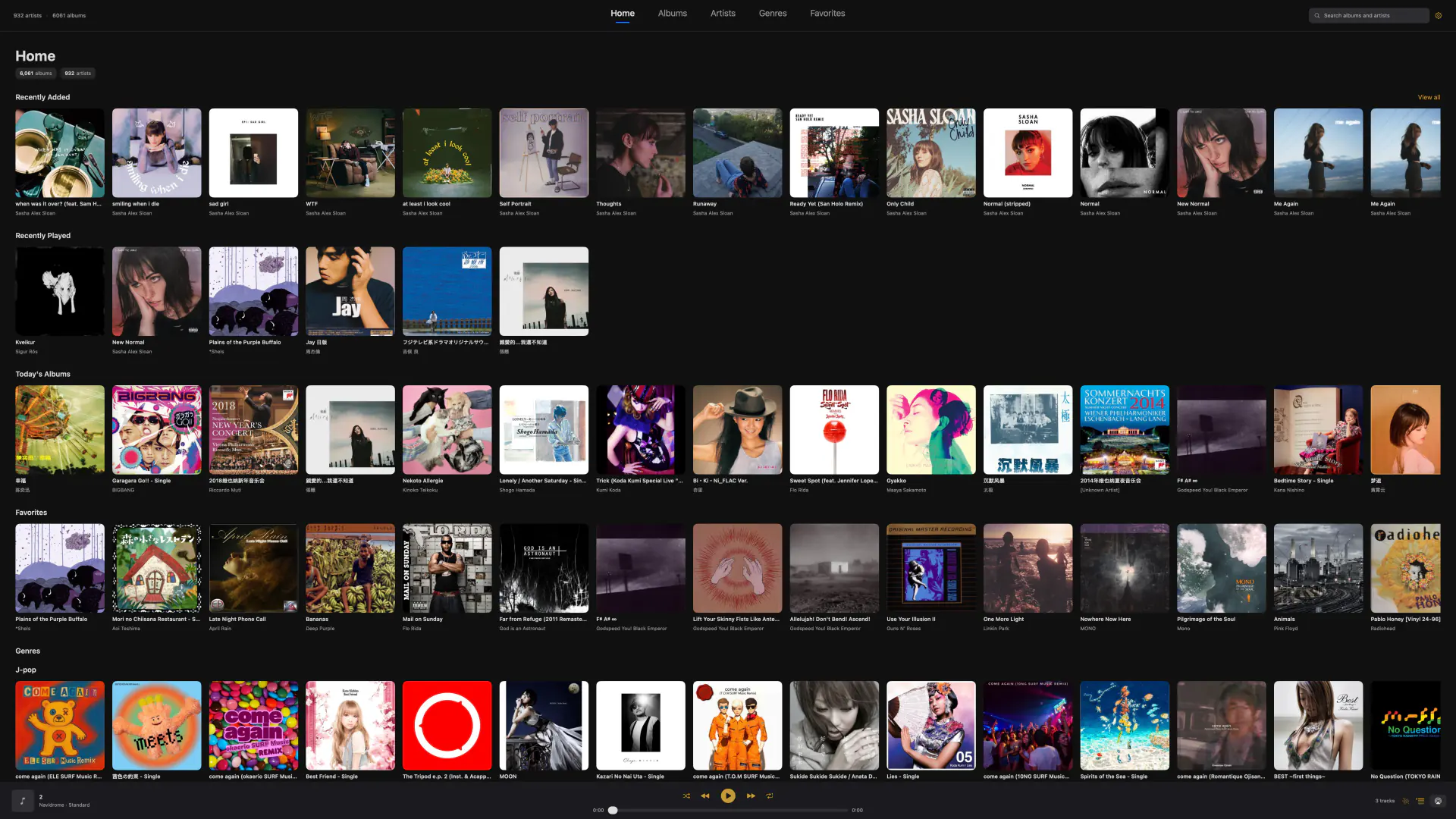Click the 6,061 albums badge under Home

tap(36, 74)
